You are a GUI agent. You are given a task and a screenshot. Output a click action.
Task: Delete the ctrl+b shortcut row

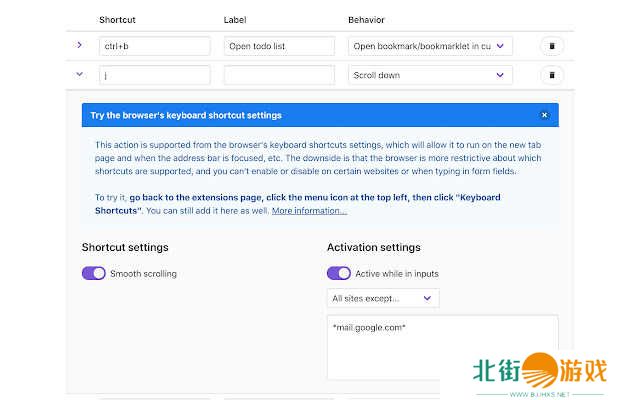click(x=551, y=46)
